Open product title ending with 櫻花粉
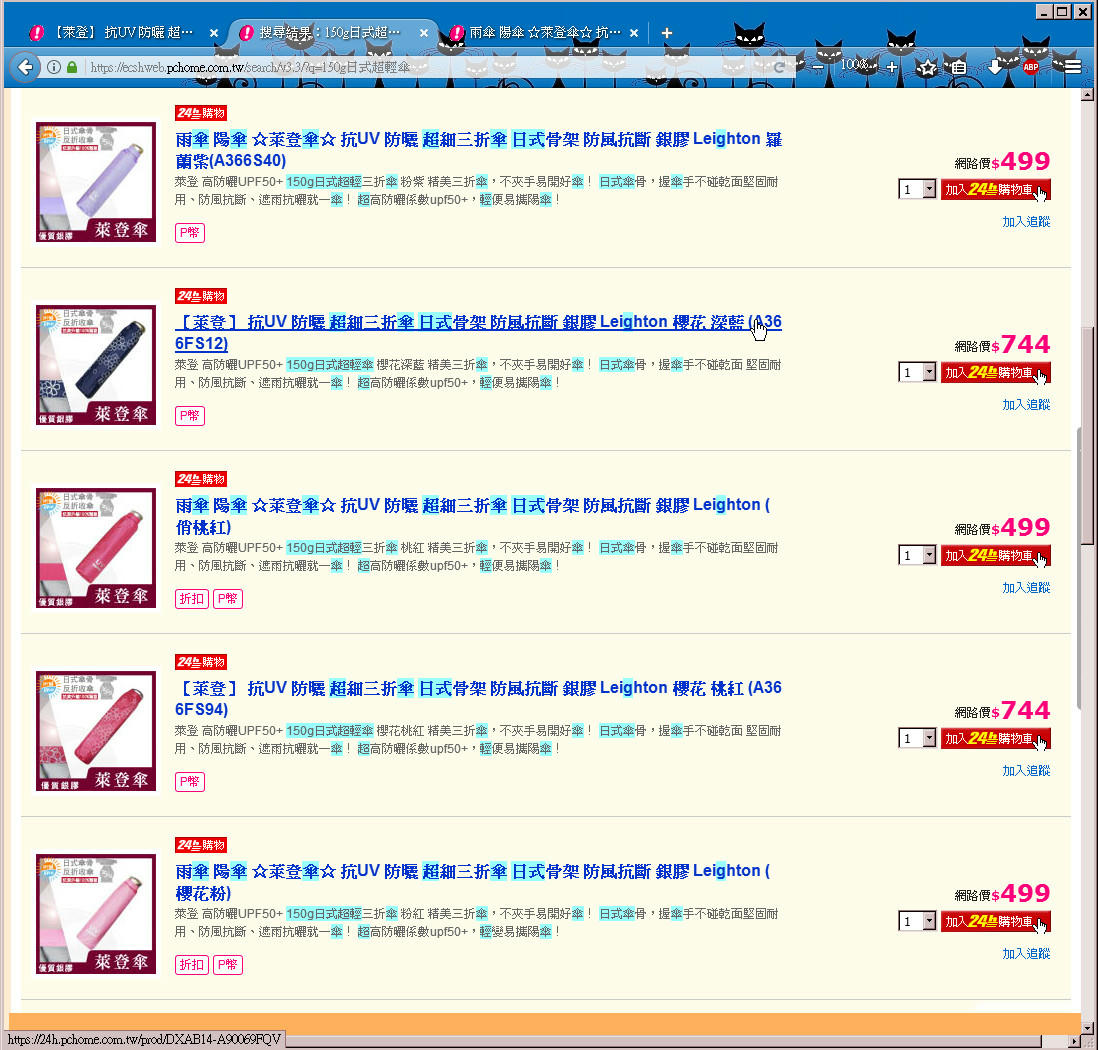 point(473,882)
